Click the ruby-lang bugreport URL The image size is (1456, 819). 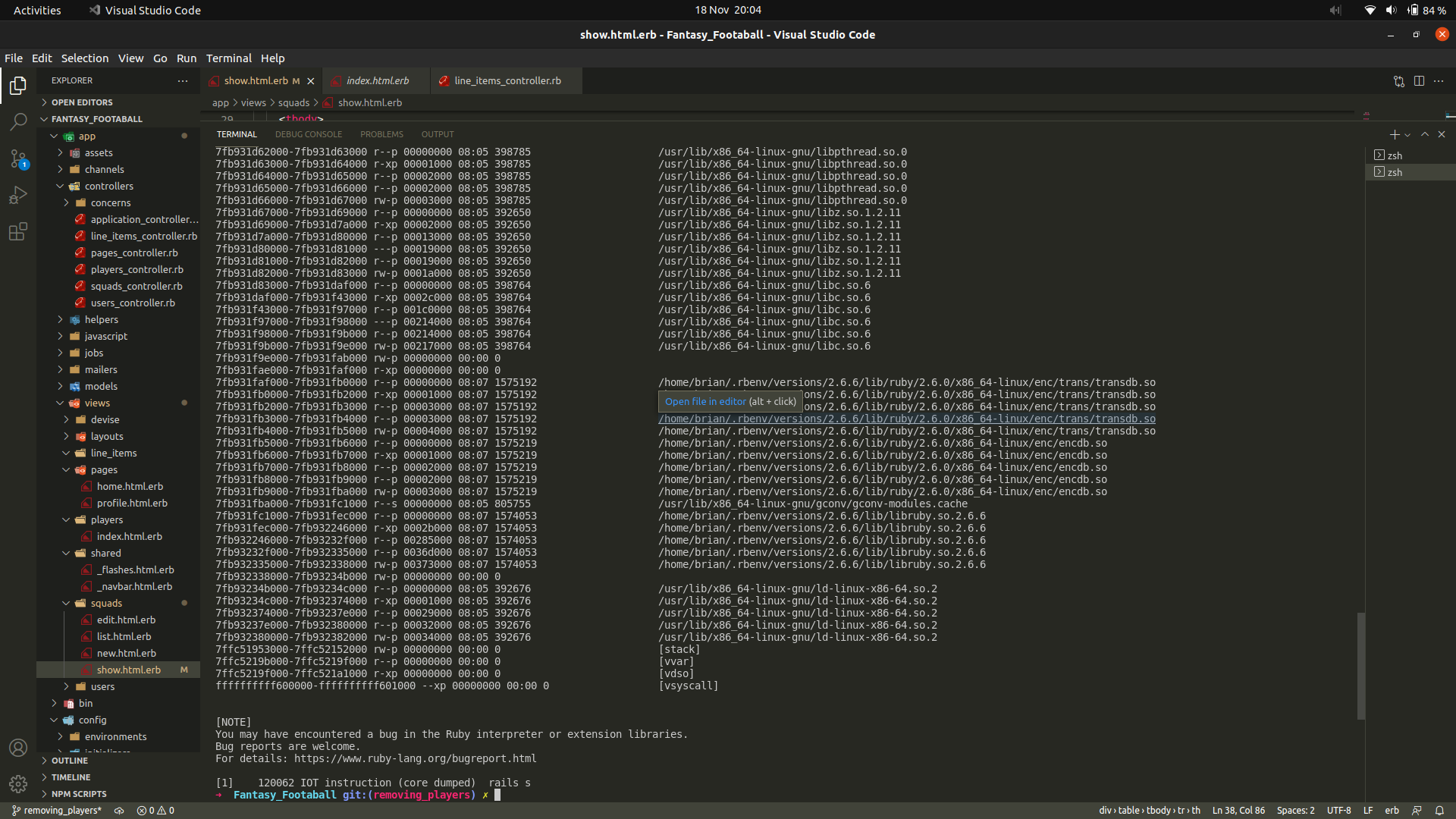click(x=415, y=758)
